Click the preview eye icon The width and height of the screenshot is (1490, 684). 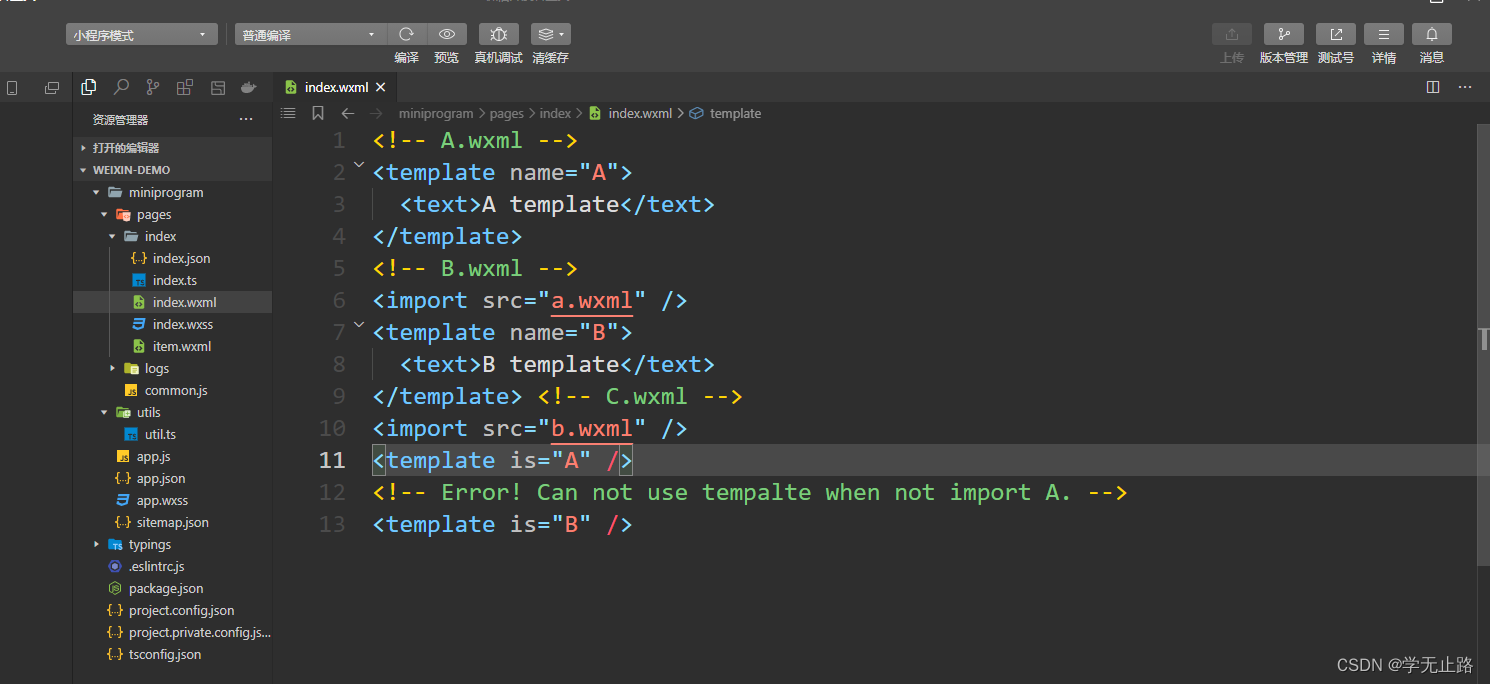click(447, 34)
